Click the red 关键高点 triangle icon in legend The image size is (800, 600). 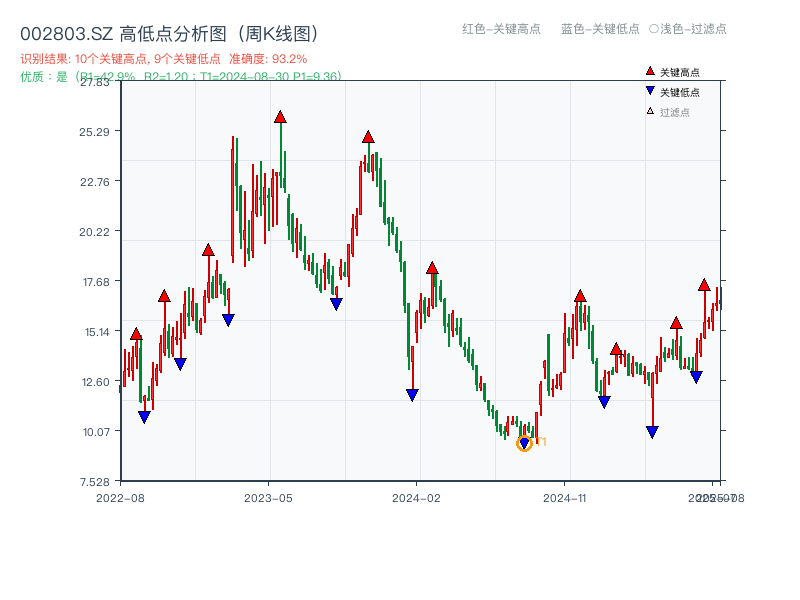(650, 71)
